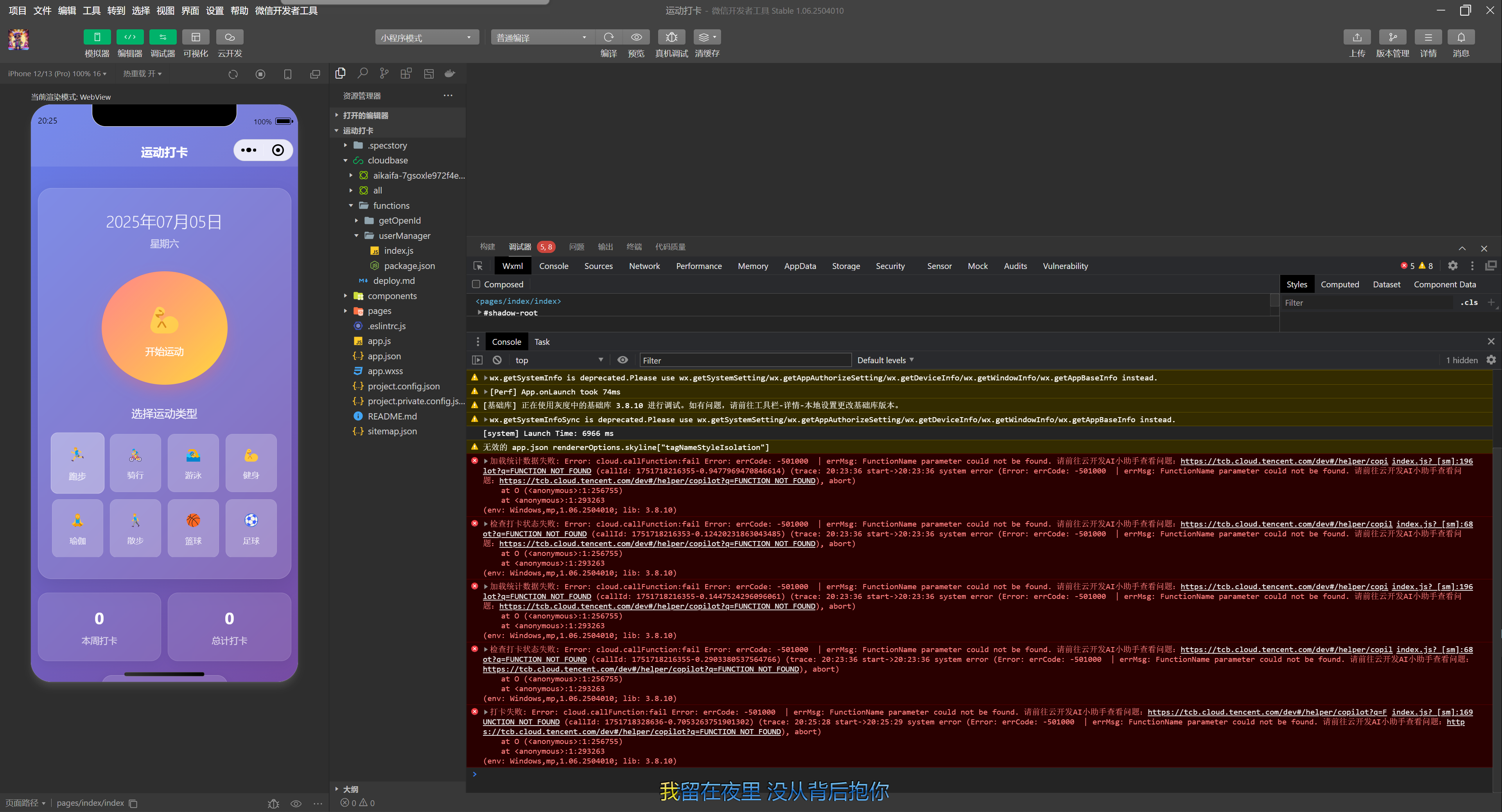1502x812 pixels.
Task: Open the Default levels dropdown
Action: click(885, 360)
